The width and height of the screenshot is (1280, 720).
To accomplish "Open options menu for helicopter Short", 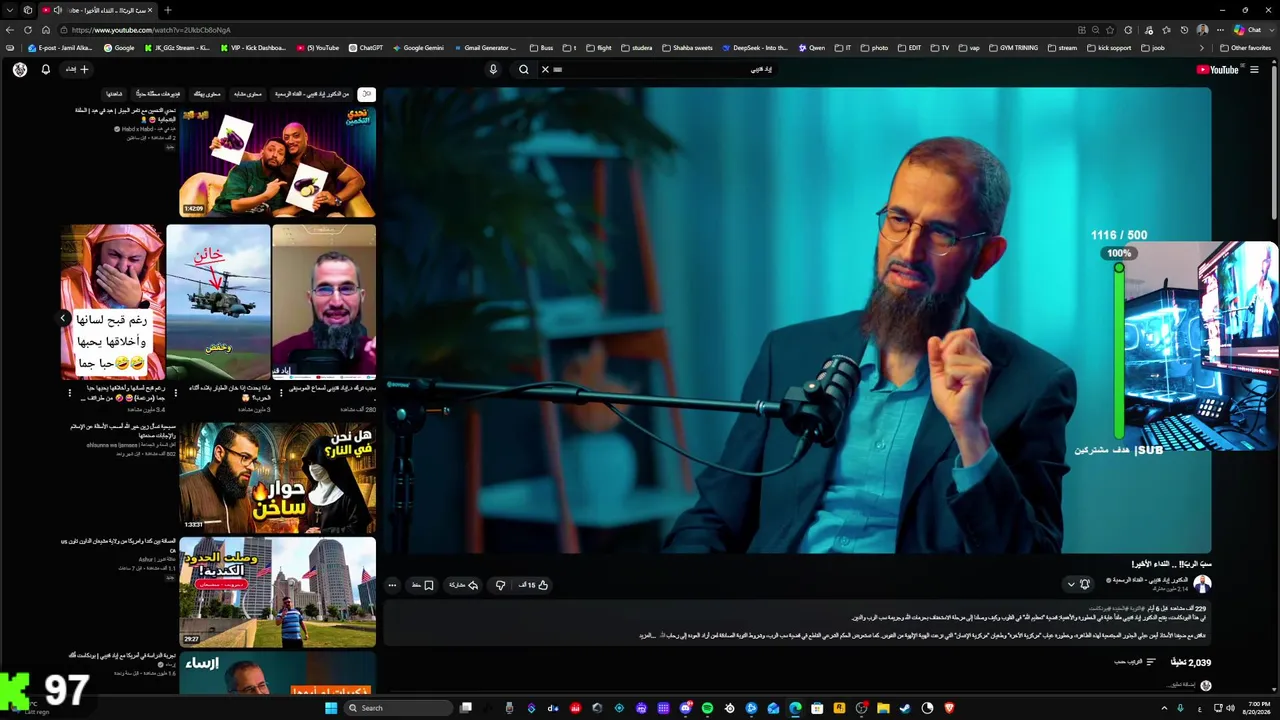I will [175, 393].
